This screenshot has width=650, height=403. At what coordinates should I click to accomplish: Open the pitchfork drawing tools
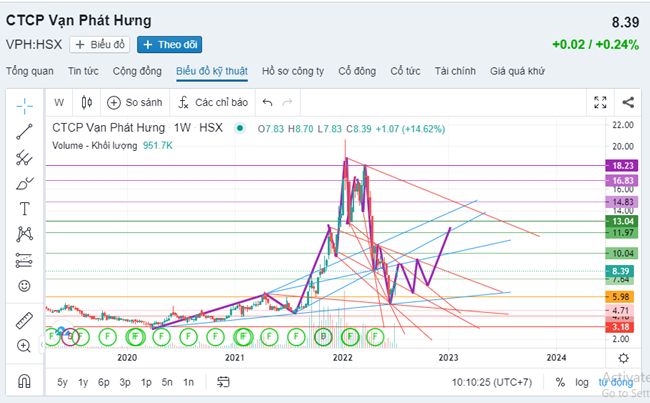coord(24,157)
